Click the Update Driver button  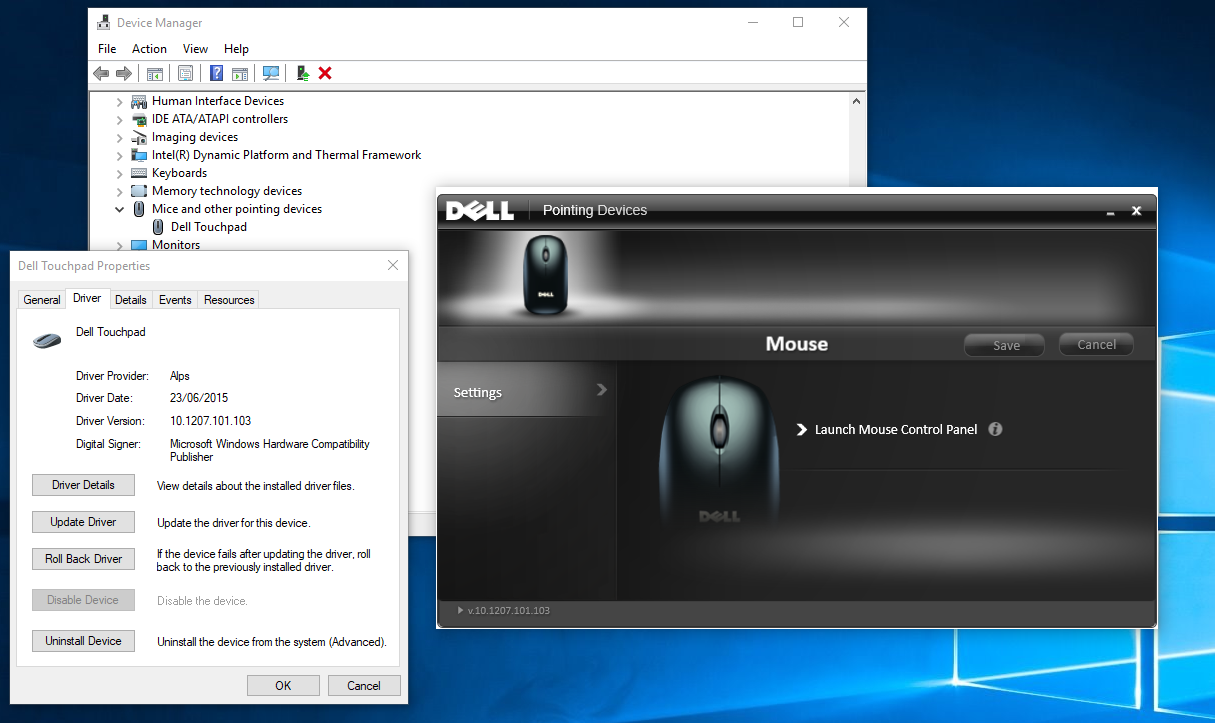click(x=83, y=522)
